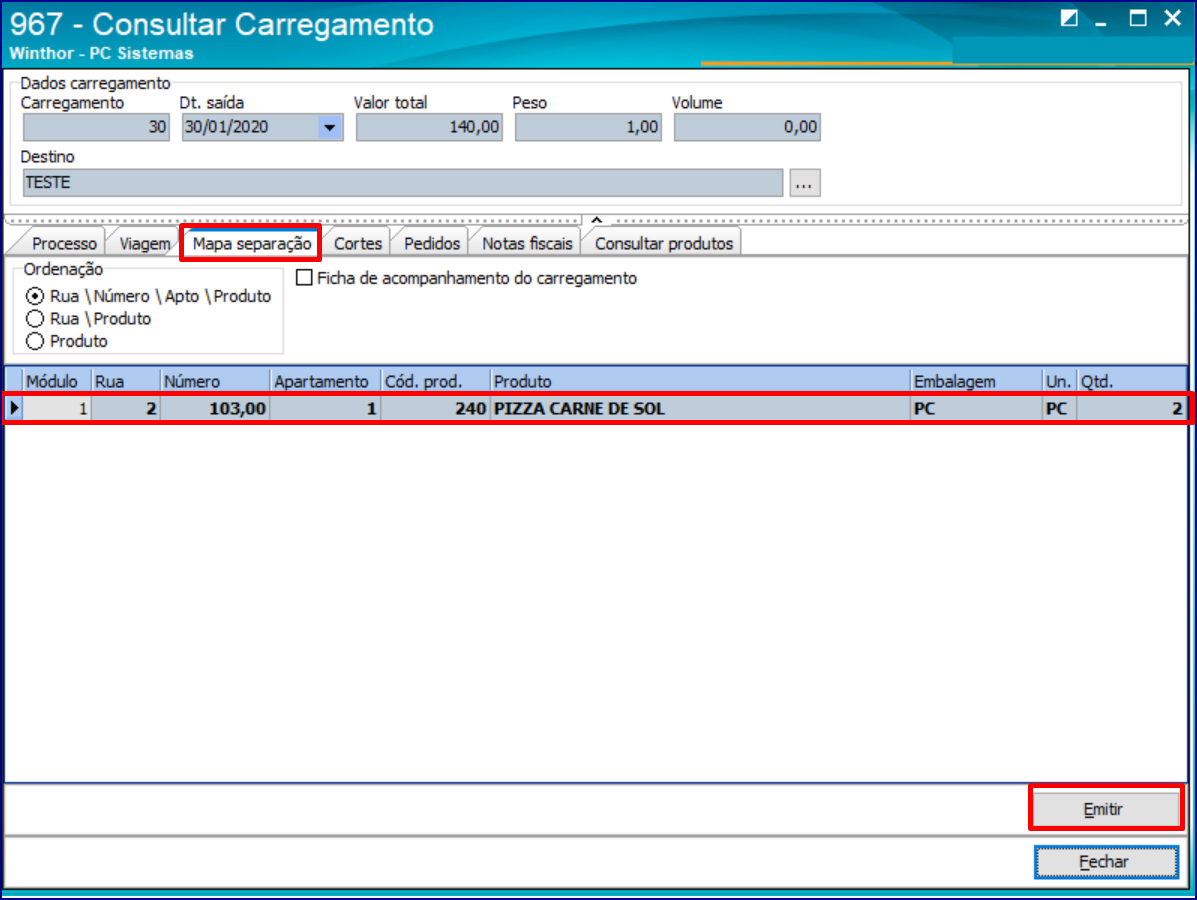Click the Fechar button

pos(1105,862)
